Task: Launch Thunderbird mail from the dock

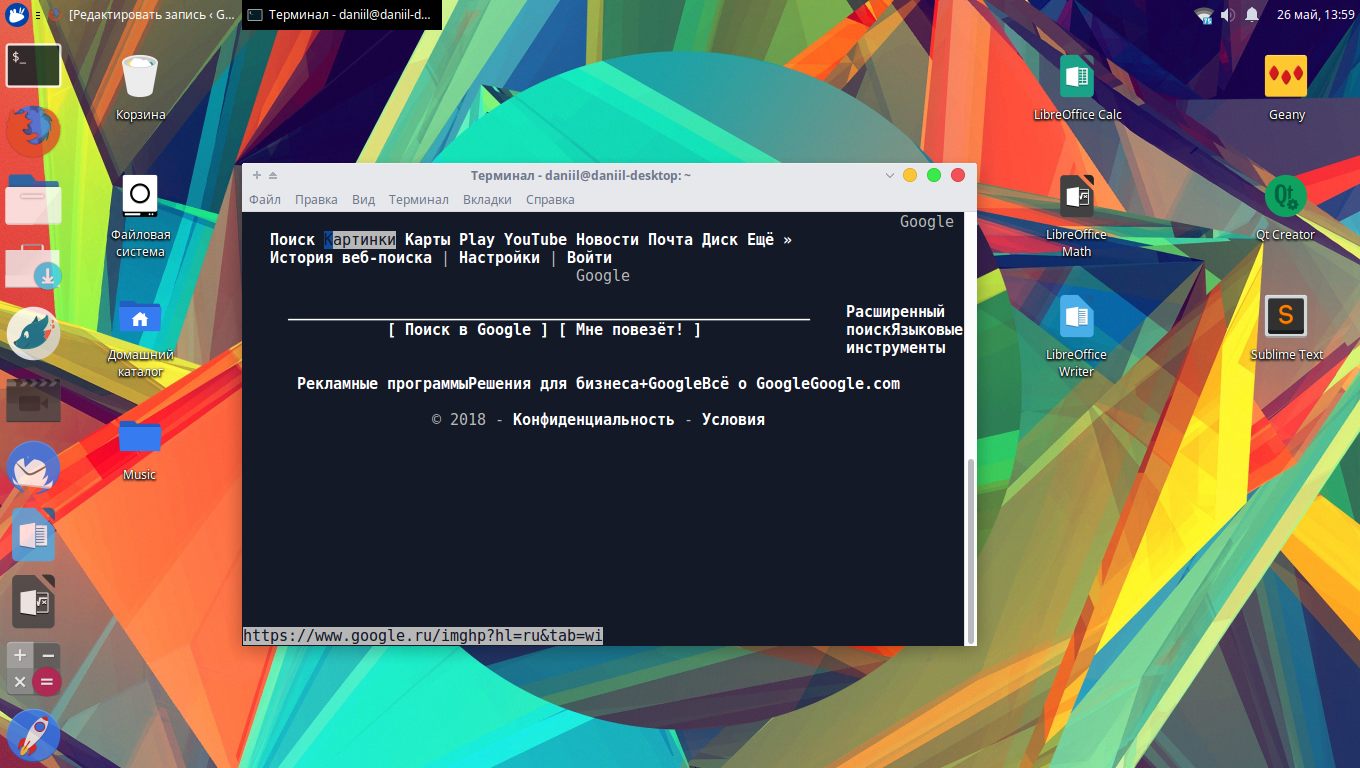Action: pyautogui.click(x=33, y=468)
